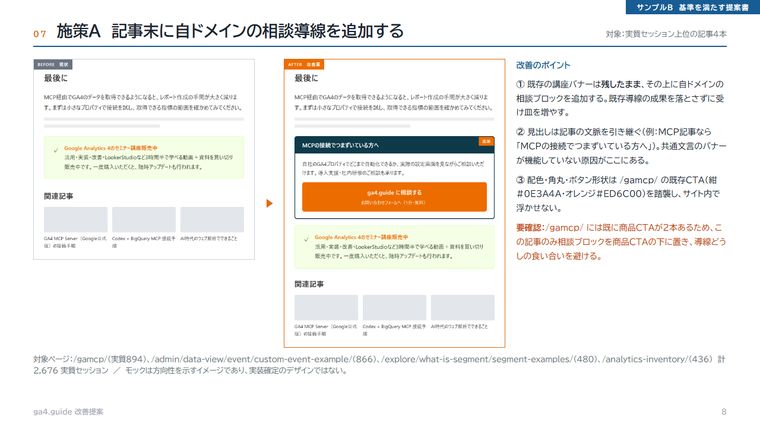Click the seminar banner title in the AFTER mock
This screenshot has height=428, width=760.
(x=361, y=237)
